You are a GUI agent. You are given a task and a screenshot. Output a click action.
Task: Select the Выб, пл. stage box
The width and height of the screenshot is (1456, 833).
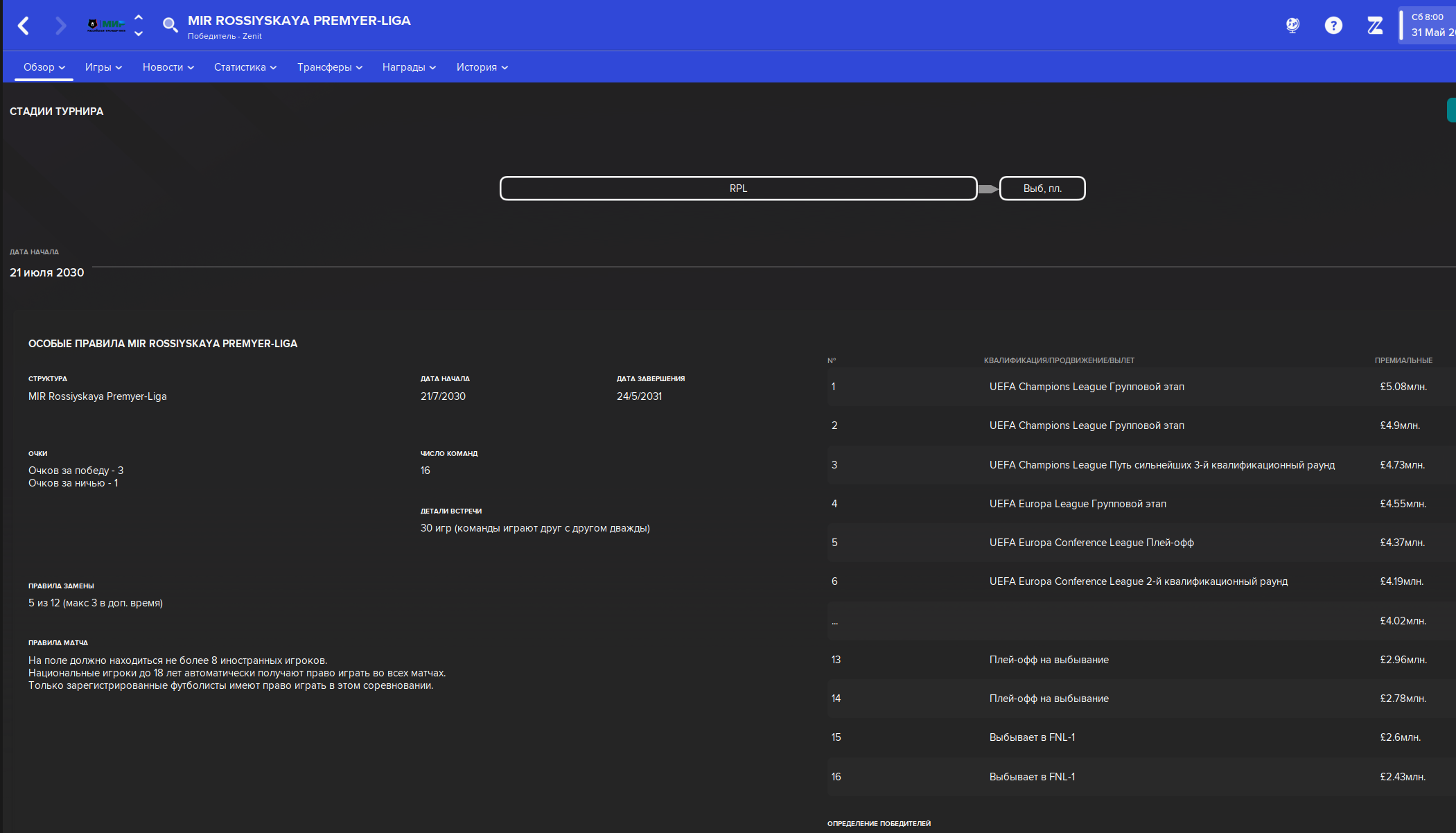1042,188
